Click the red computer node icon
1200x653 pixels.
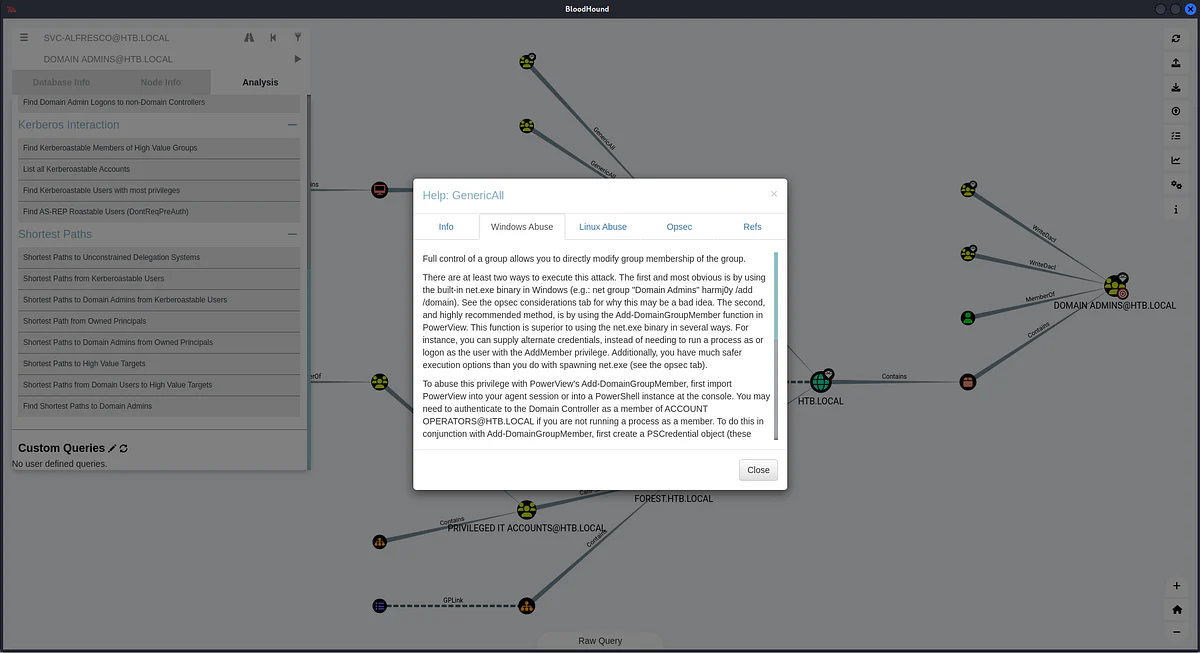379,190
